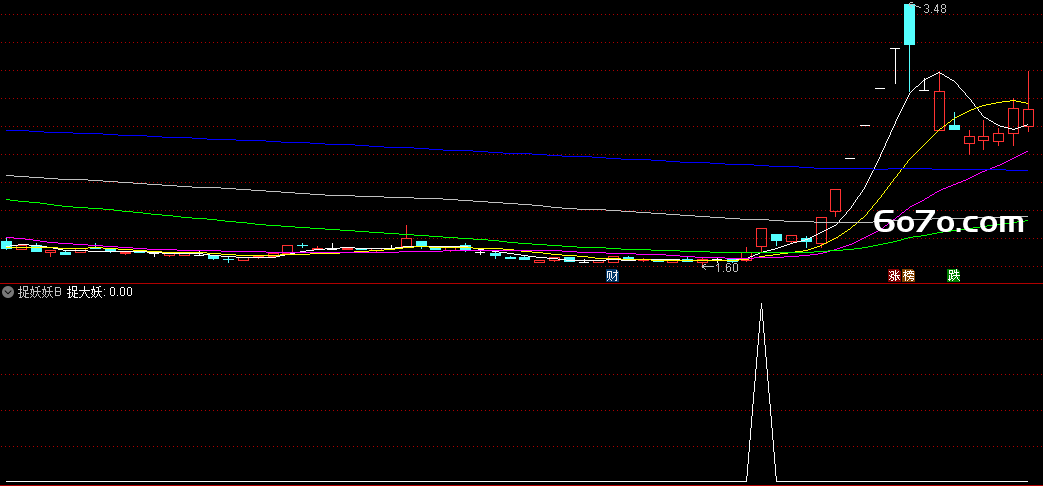The height and width of the screenshot is (486, 1043).
Task: Select the 1.60 low price label
Action: tap(727, 267)
